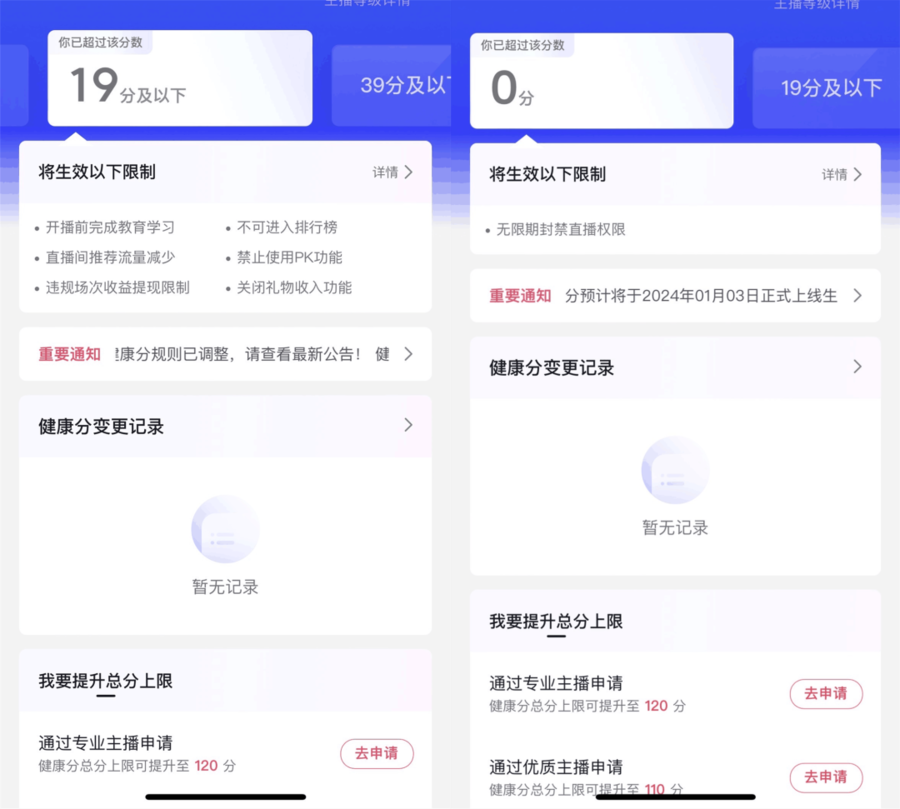Select the 19分及以下 score card on left
Screen dimensions: 900x809
click(180, 78)
